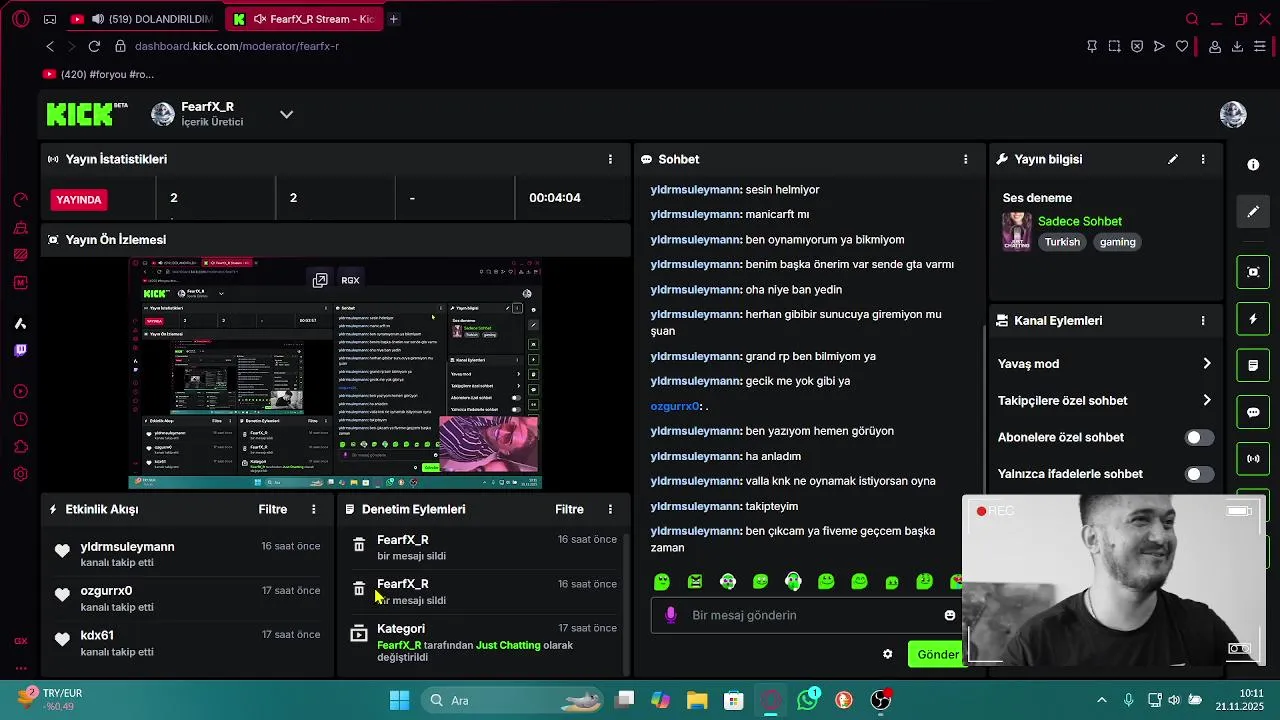
Task: Click the chat bubble icon in the right sidebar
Action: [1253, 412]
